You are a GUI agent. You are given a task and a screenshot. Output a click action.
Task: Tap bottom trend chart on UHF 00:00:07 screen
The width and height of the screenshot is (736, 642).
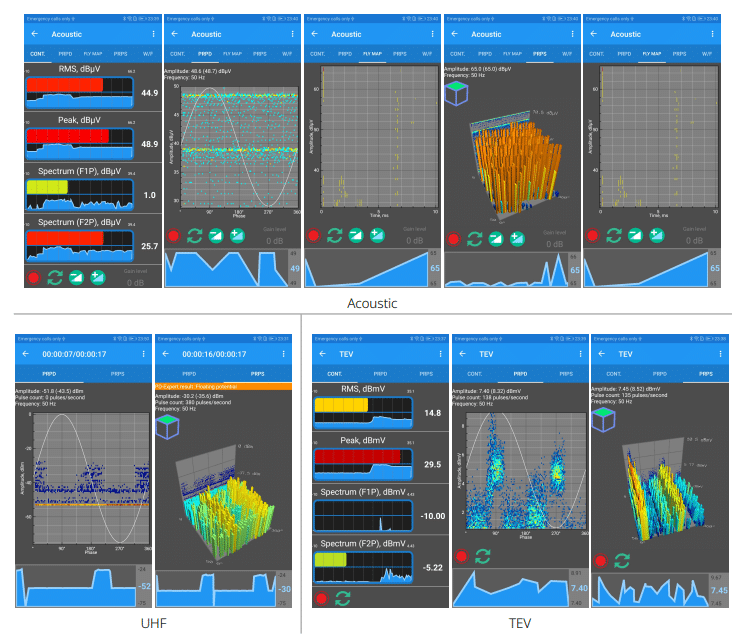coord(75,587)
